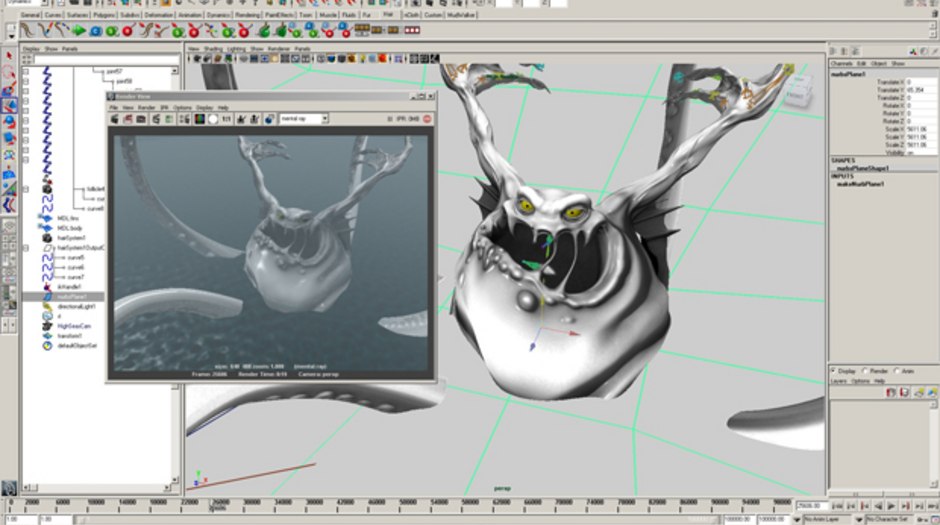Image resolution: width=940 pixels, height=525 pixels.
Task: Toggle IPR pause button in Render View
Action: [389, 119]
